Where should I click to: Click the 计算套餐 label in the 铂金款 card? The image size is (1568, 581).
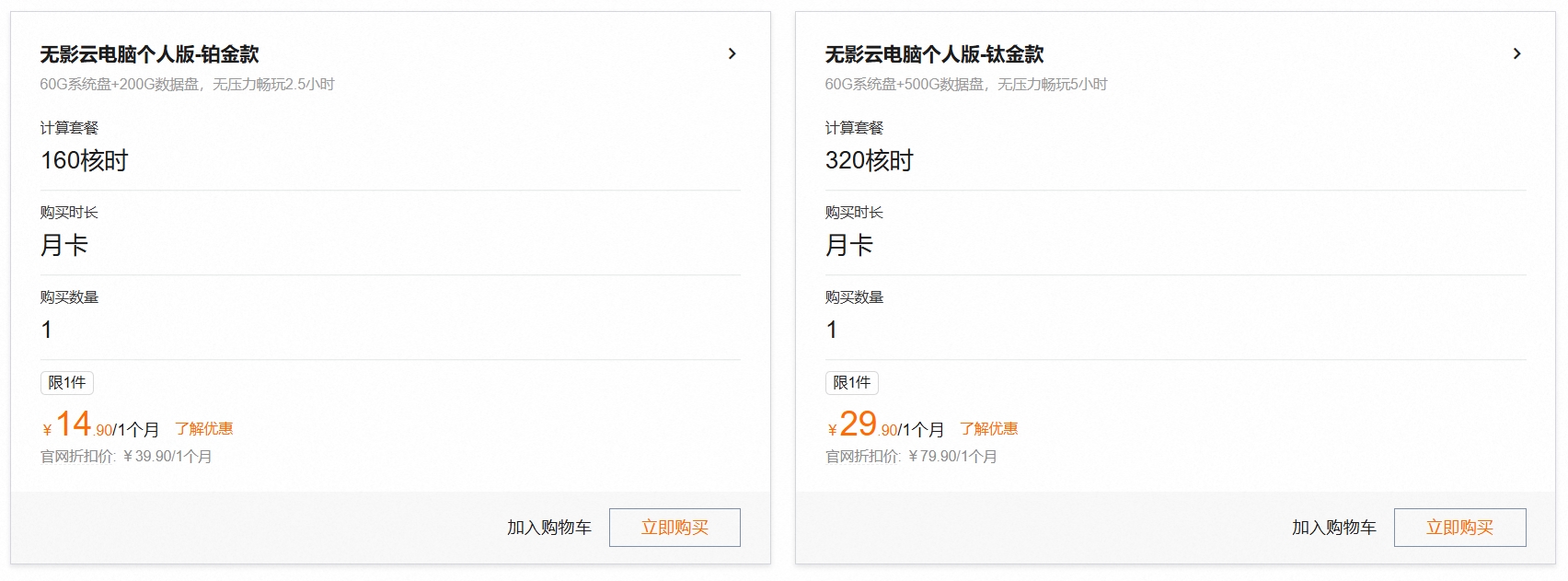(x=69, y=128)
